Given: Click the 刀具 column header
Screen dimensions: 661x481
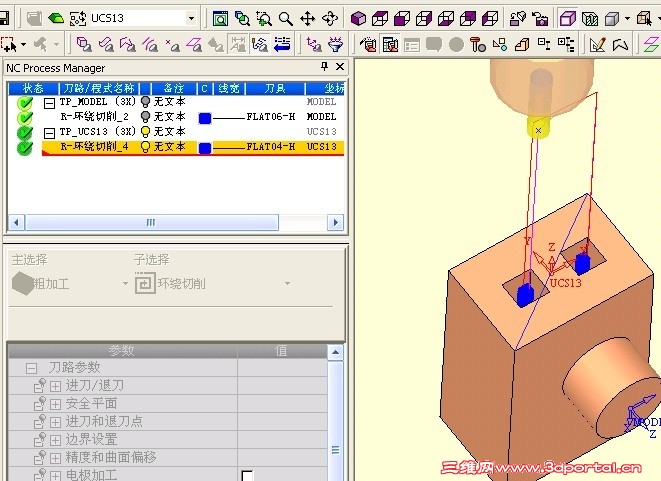Looking at the screenshot, I should tap(275, 88).
